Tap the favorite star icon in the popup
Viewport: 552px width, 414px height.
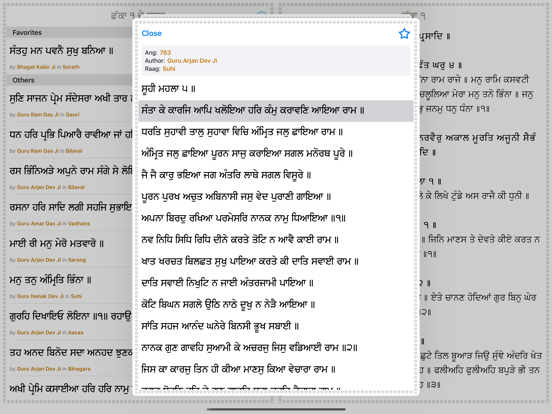point(404,33)
